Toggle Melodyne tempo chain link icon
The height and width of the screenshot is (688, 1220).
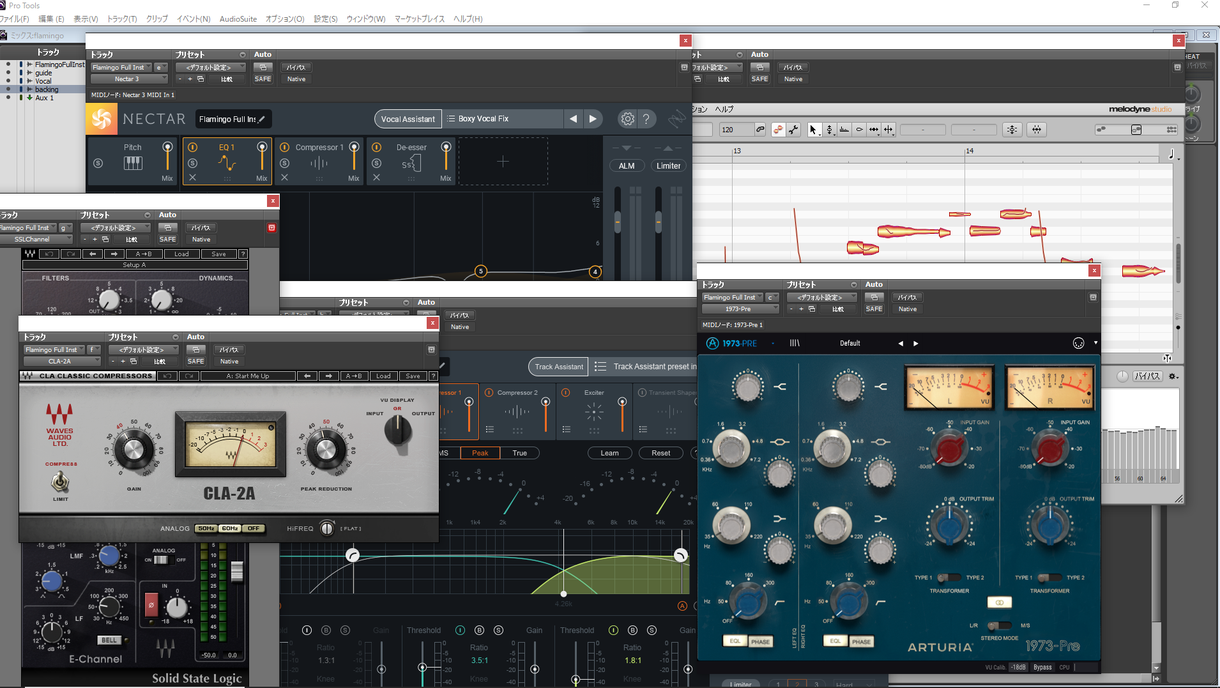[x=760, y=130]
